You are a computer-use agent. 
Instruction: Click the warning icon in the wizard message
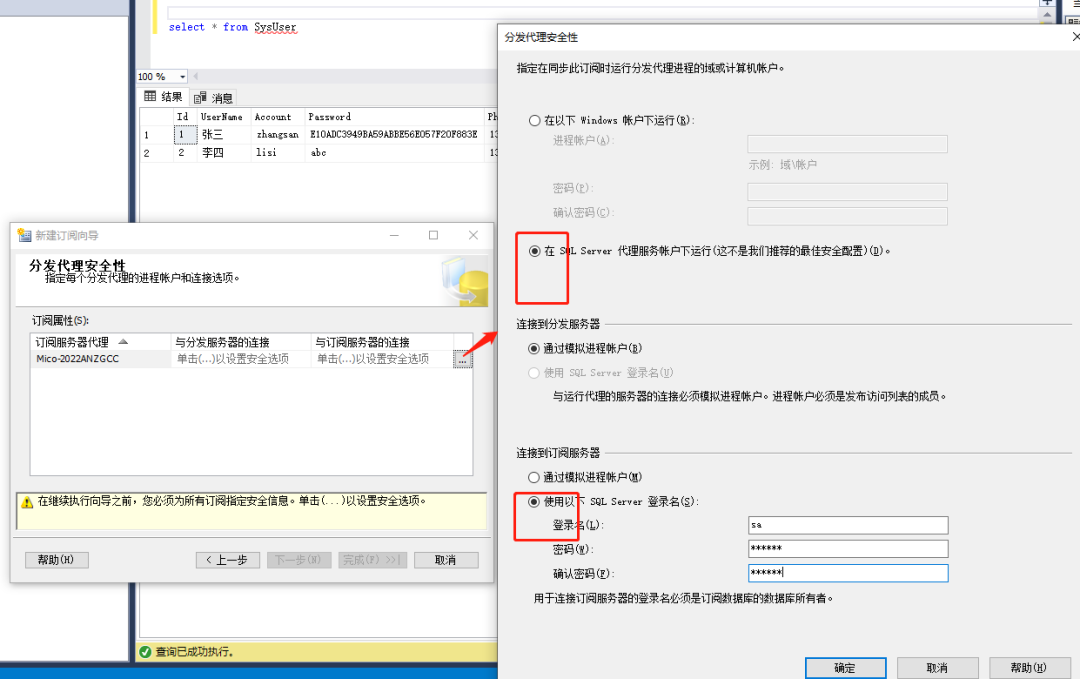click(x=27, y=503)
